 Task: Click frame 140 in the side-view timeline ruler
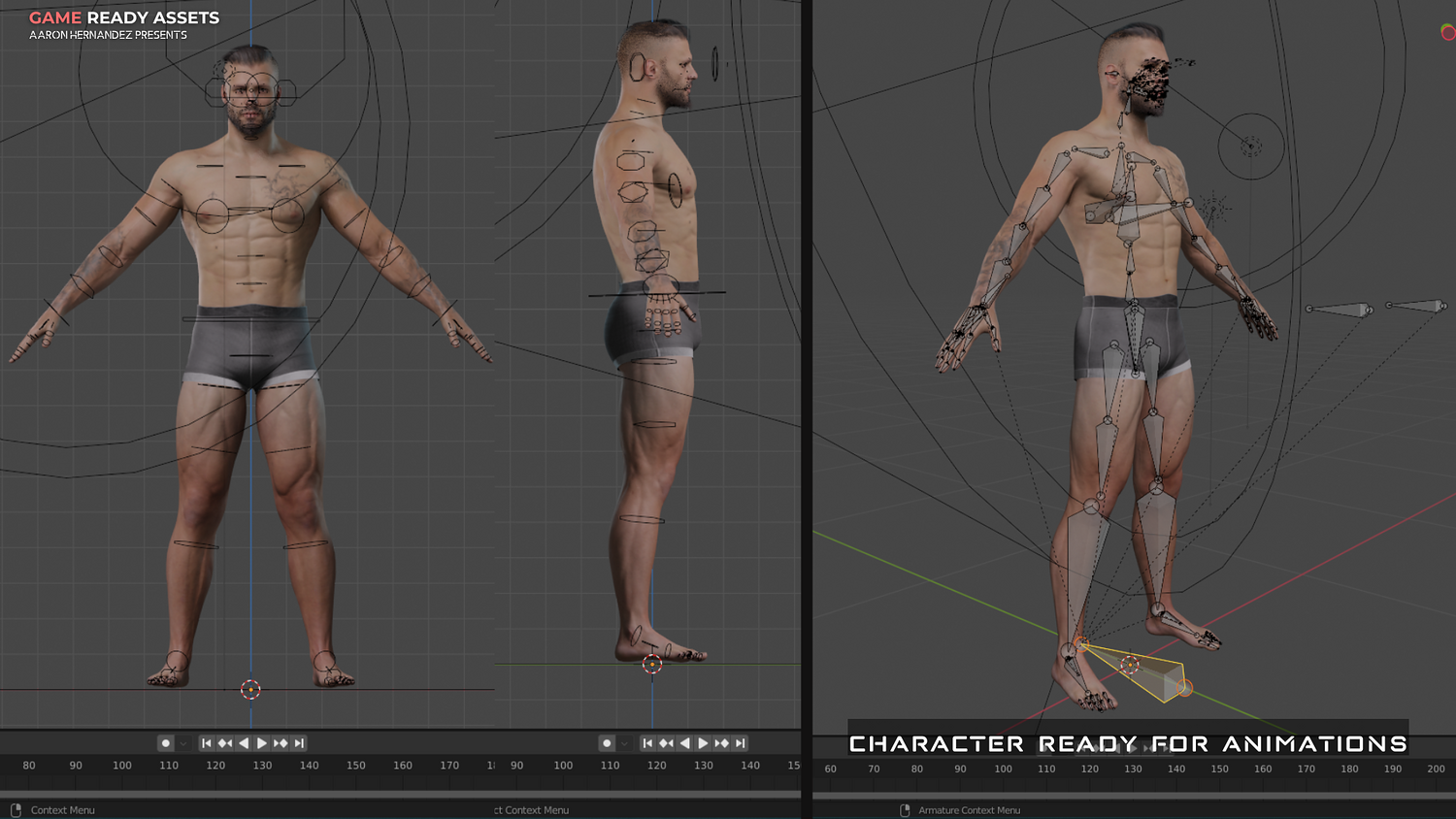[x=750, y=766]
